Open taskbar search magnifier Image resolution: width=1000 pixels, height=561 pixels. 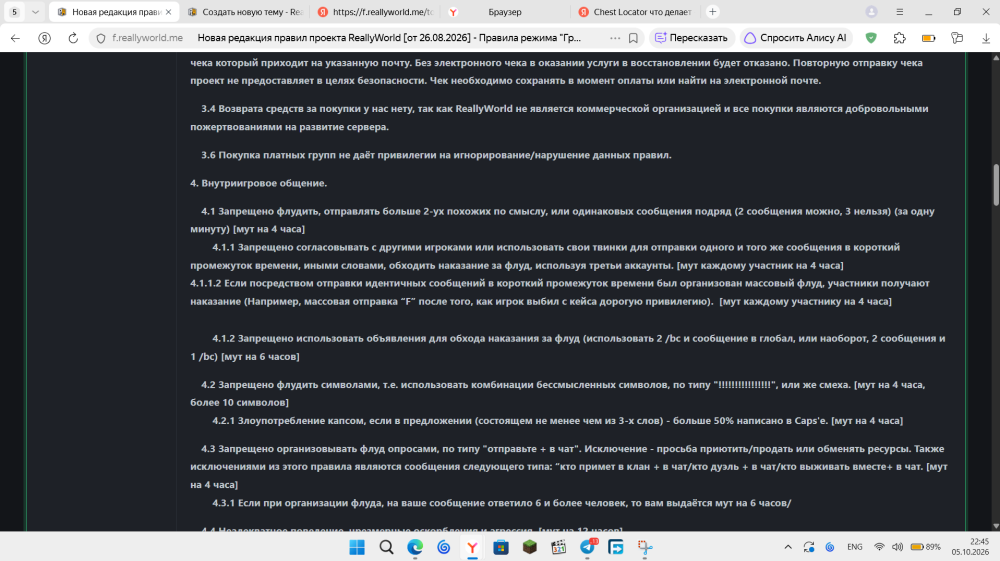pos(386,547)
